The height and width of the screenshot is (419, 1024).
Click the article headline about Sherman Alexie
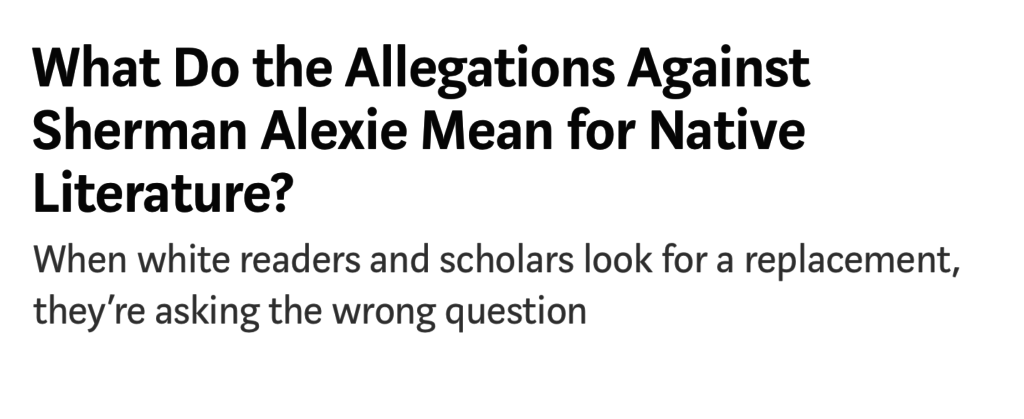pos(420,132)
